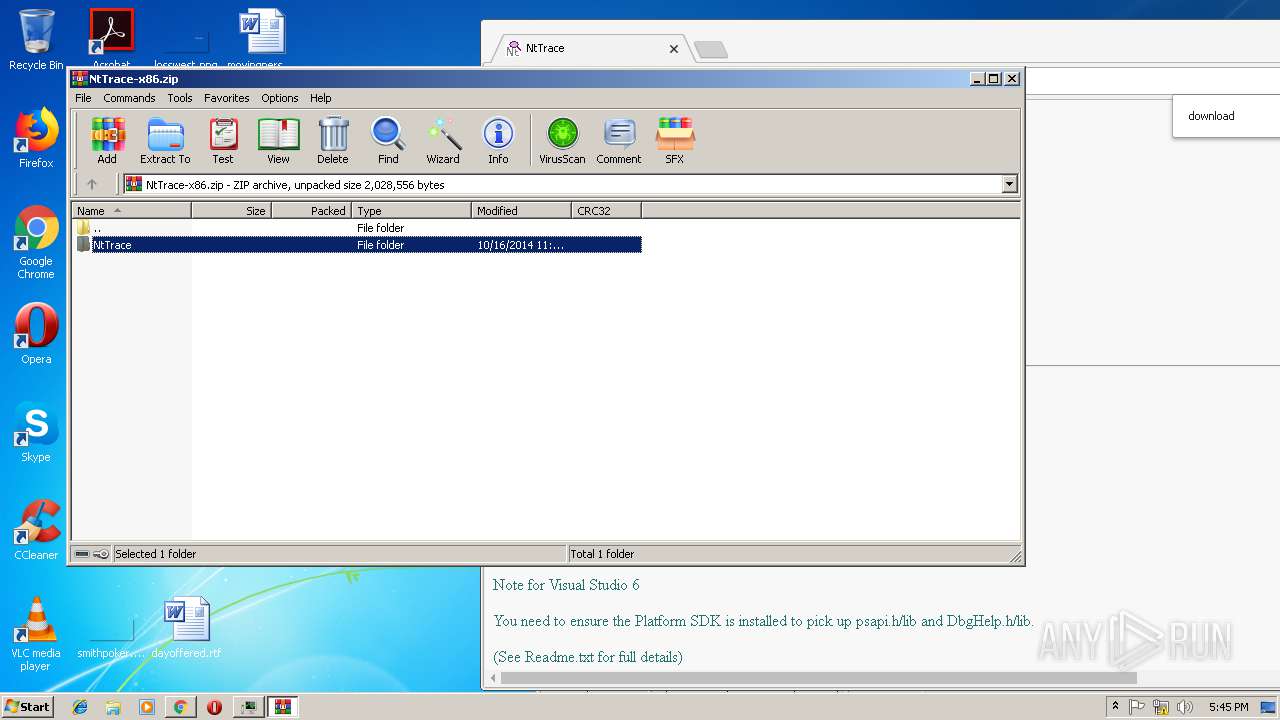Sort the list by Name column
1280x720 pixels.
pos(131,211)
